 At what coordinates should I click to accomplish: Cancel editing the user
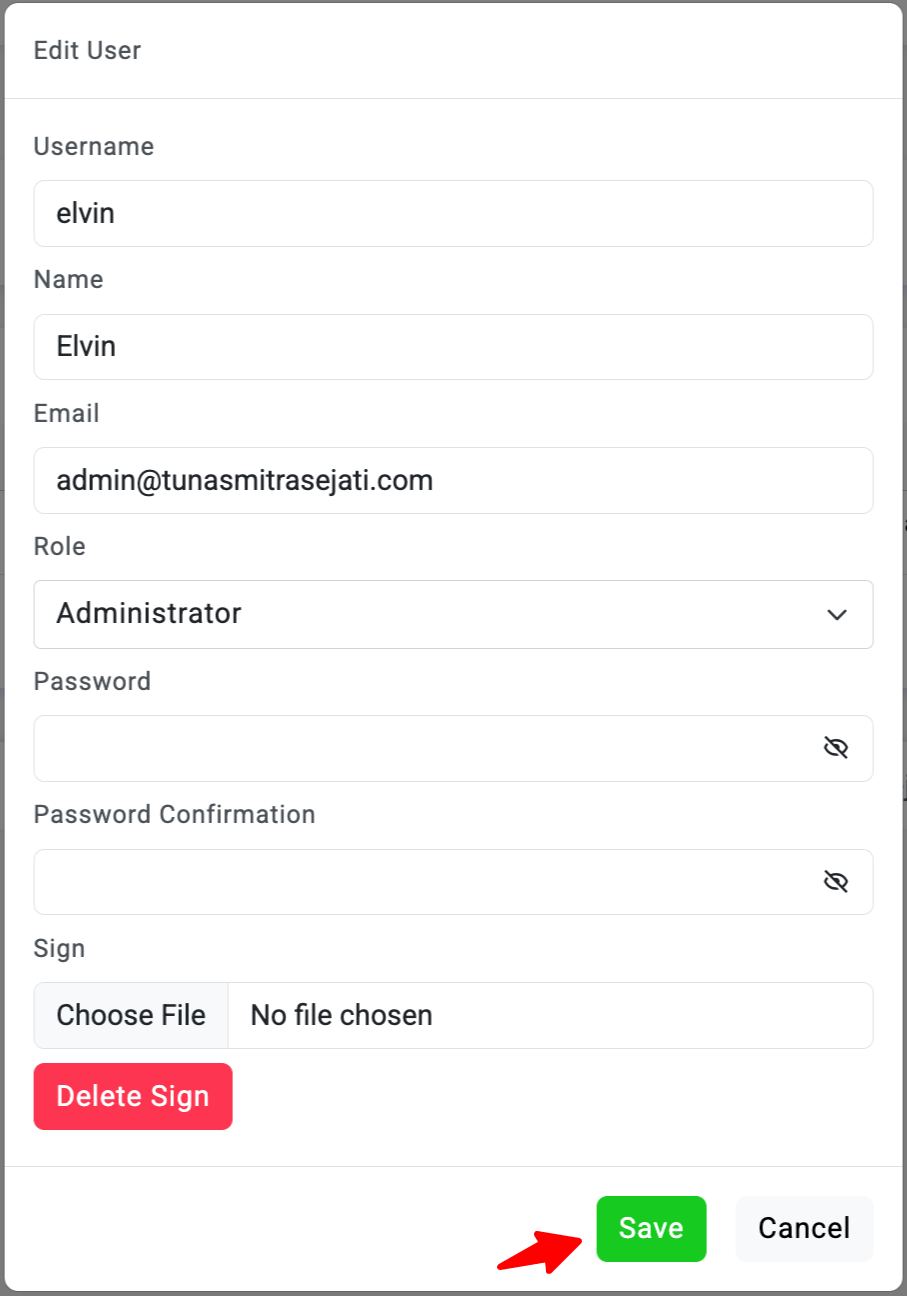tap(804, 1228)
